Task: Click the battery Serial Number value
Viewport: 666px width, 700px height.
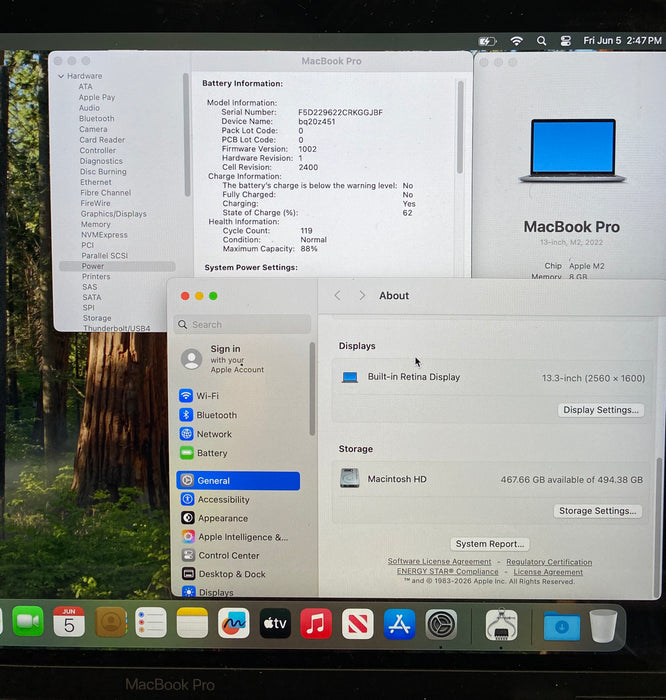Action: click(340, 112)
